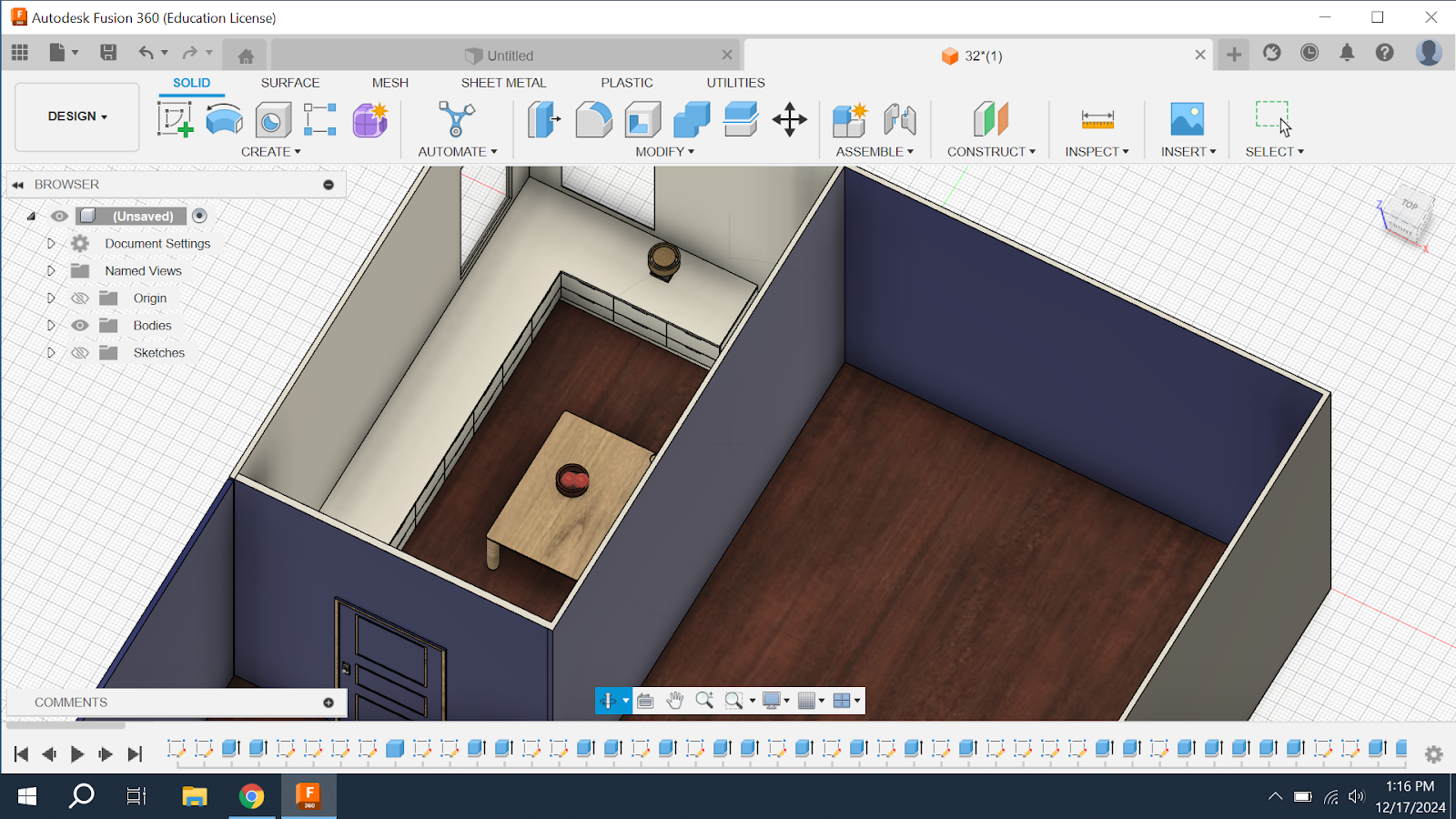Jump to the end of the timeline
Viewport: 1456px width, 819px height.
tap(135, 753)
